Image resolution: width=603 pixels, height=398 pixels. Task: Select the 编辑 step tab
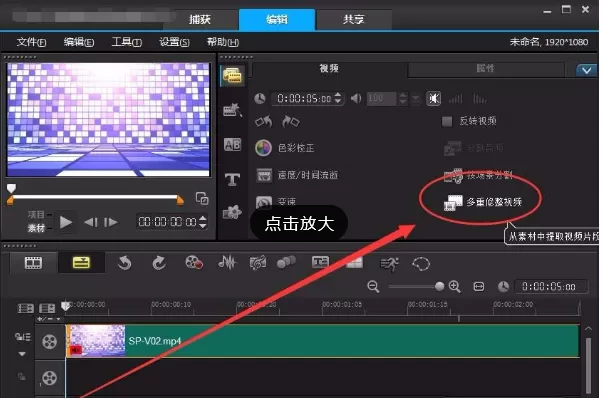(277, 19)
